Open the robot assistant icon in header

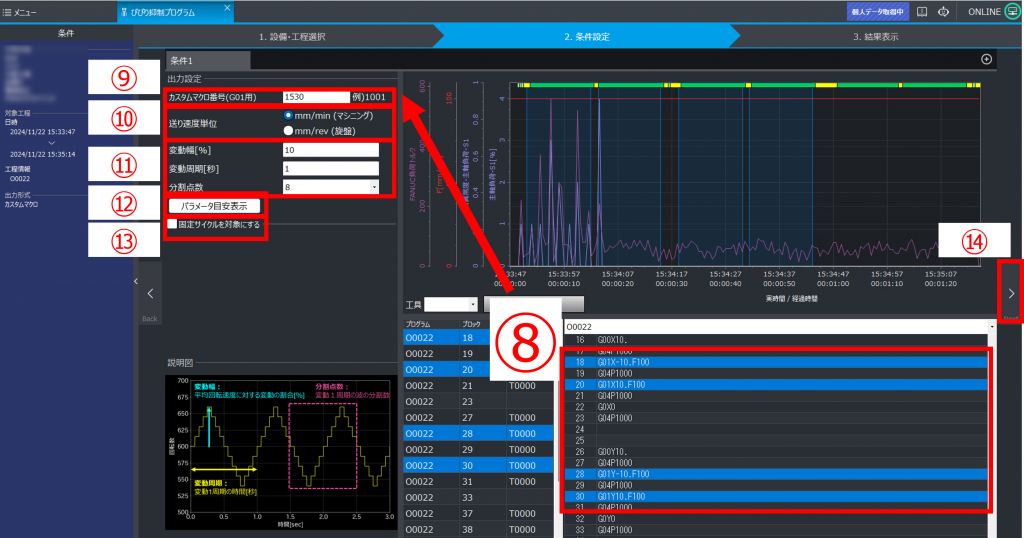[944, 12]
